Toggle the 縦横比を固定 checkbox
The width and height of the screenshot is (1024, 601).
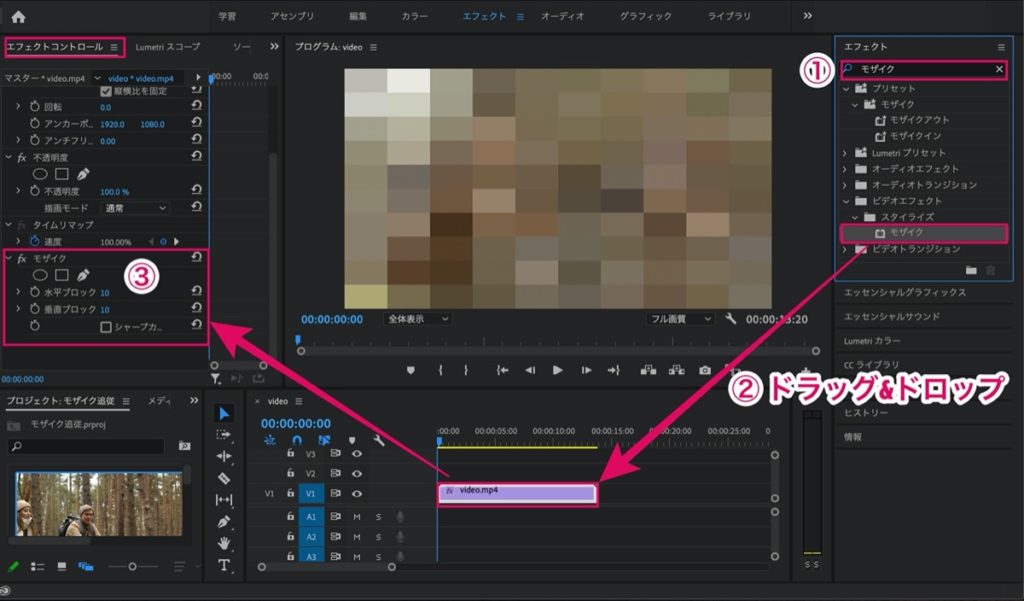[106, 91]
